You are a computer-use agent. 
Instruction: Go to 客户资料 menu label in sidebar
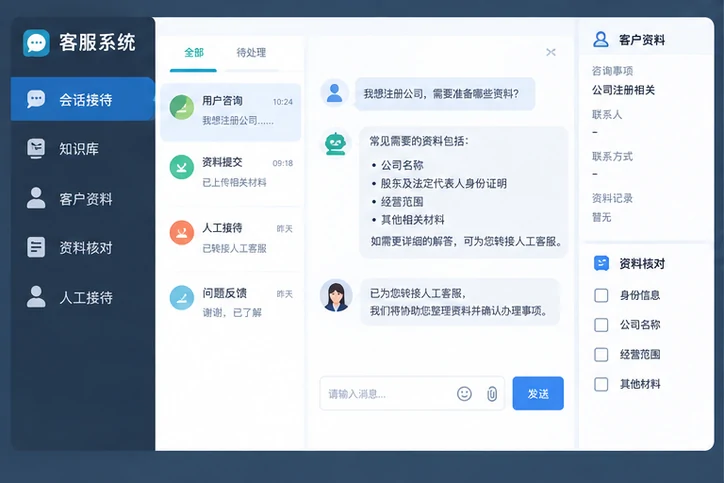click(x=86, y=199)
